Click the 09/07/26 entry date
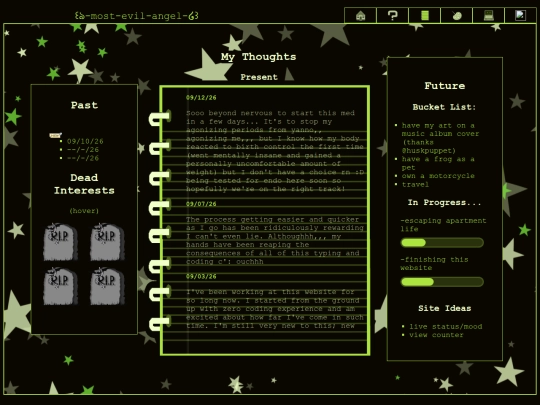The width and height of the screenshot is (540, 405). [x=201, y=204]
